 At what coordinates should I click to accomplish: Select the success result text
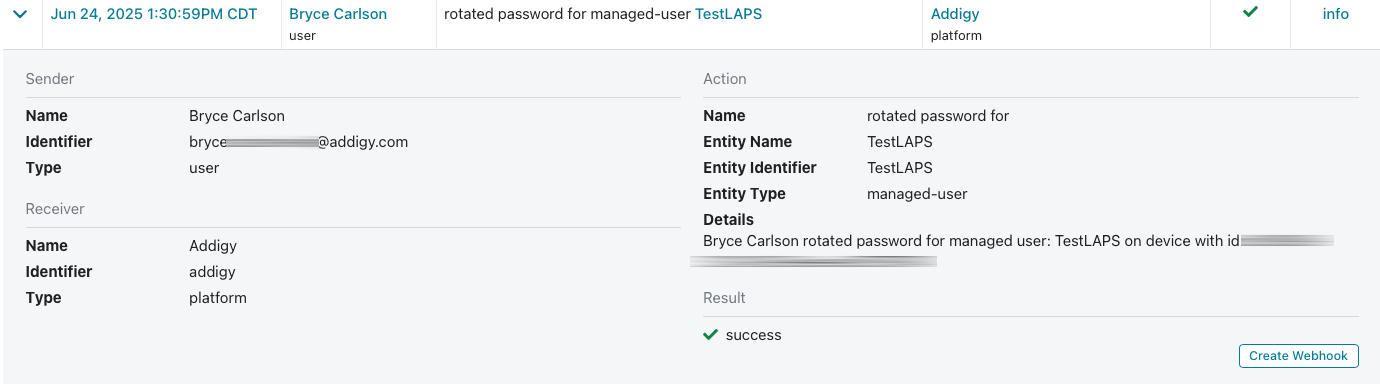[754, 335]
